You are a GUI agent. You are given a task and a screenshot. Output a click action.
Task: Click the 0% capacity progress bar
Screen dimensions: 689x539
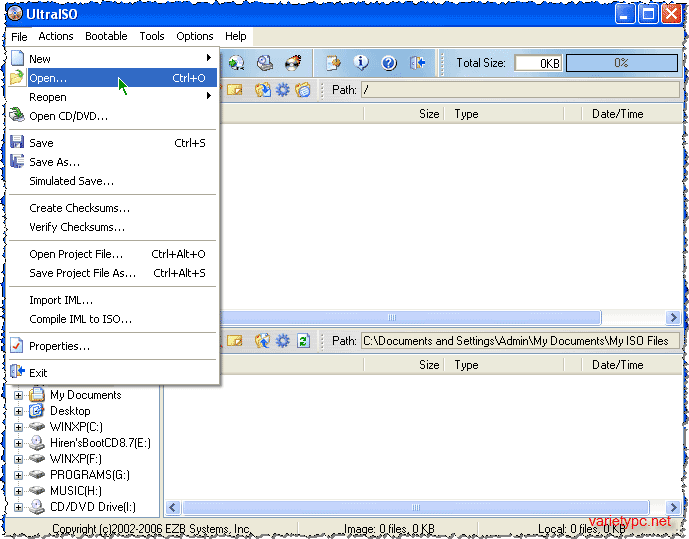622,63
